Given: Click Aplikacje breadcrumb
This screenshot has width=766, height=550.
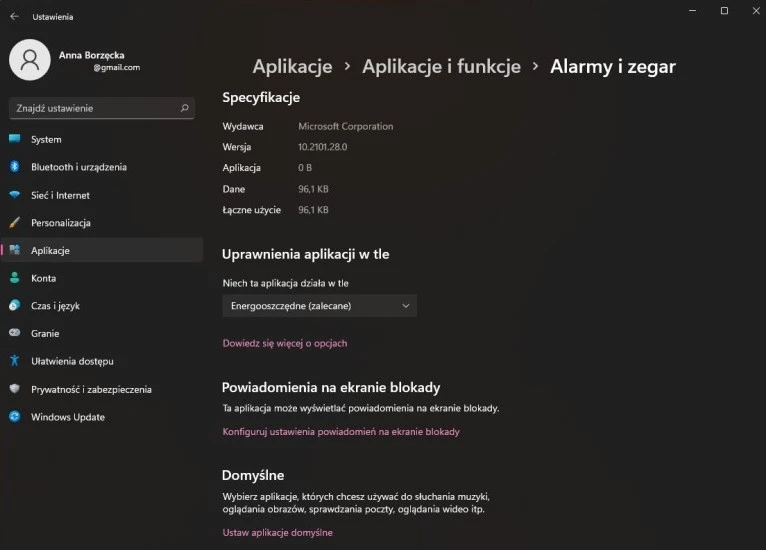Looking at the screenshot, I should tap(292, 66).
